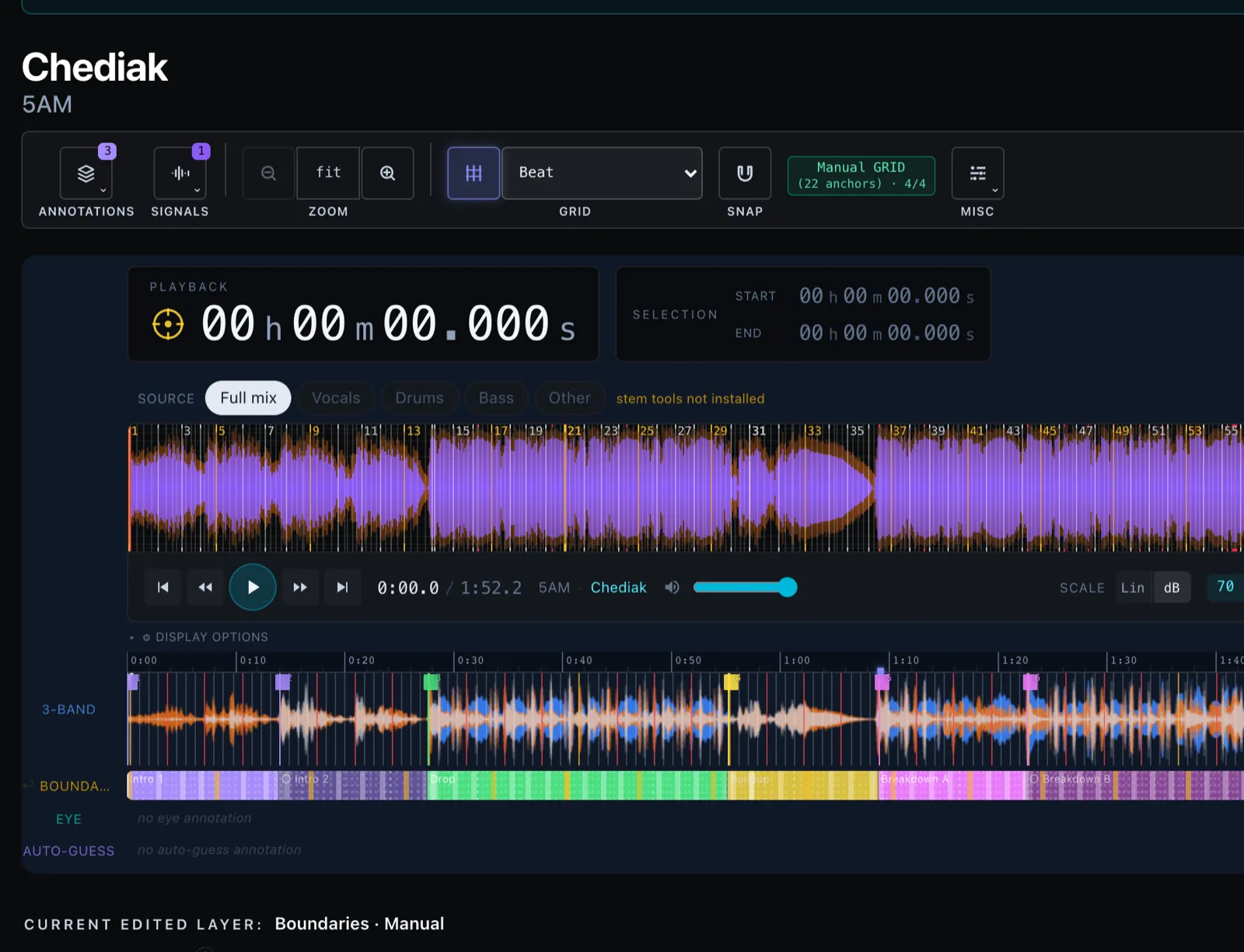Click the 0:30 mark on timeline ruler
The image size is (1244, 952).
point(470,661)
